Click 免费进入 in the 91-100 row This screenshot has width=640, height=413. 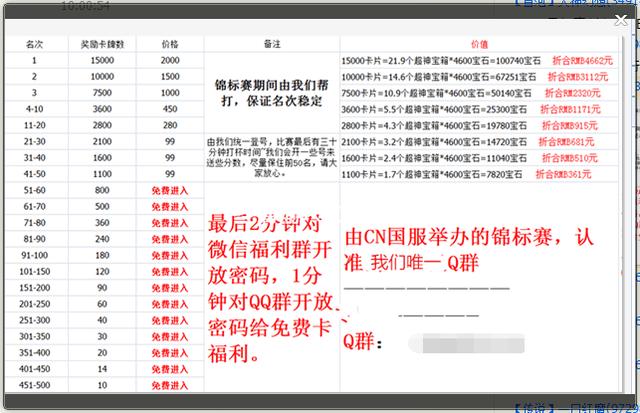coord(170,255)
